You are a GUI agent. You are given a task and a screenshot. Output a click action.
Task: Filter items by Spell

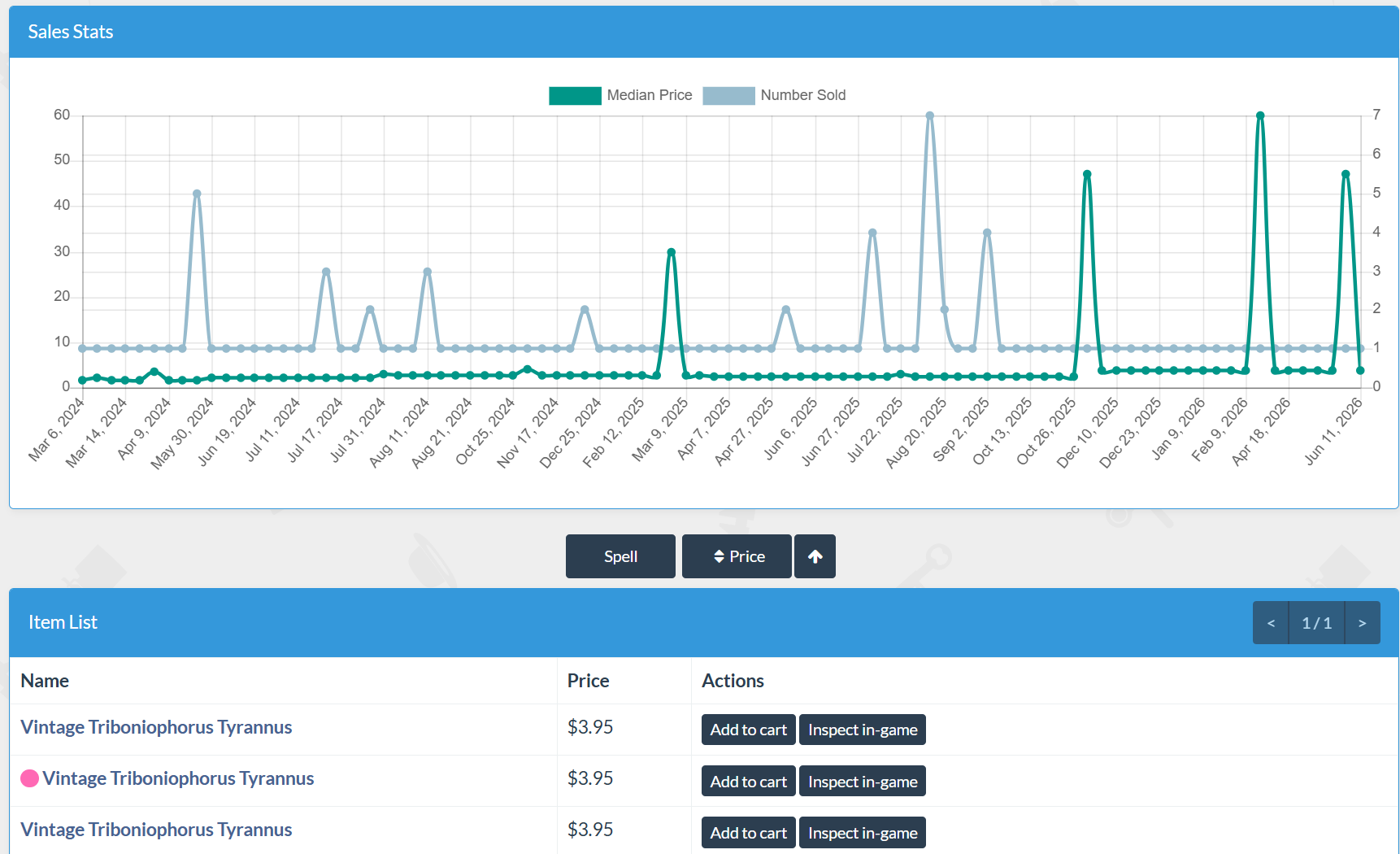[620, 556]
